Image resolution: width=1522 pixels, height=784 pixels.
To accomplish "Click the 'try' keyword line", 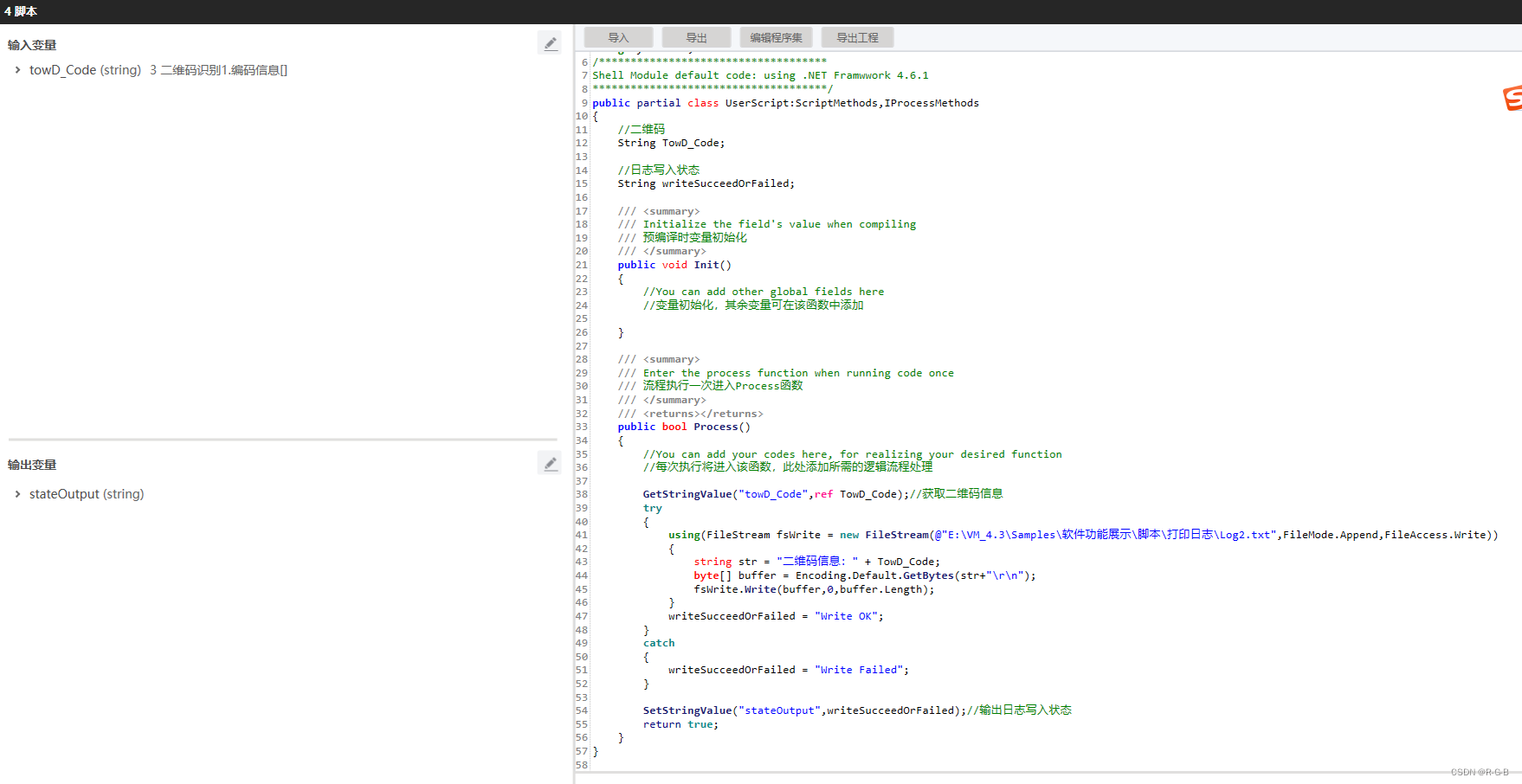I will coord(652,508).
